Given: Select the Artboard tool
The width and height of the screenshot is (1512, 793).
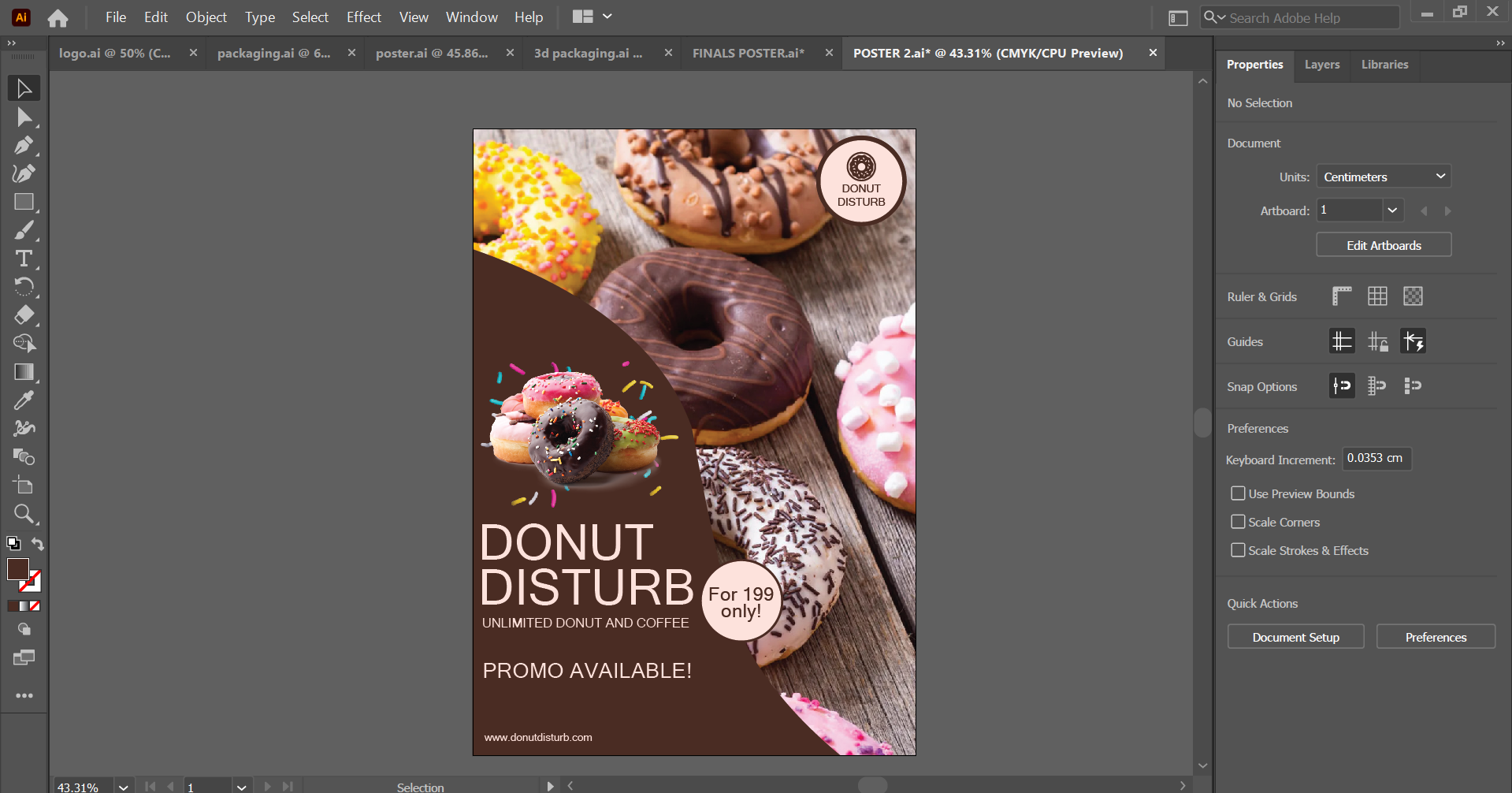Looking at the screenshot, I should (24, 486).
